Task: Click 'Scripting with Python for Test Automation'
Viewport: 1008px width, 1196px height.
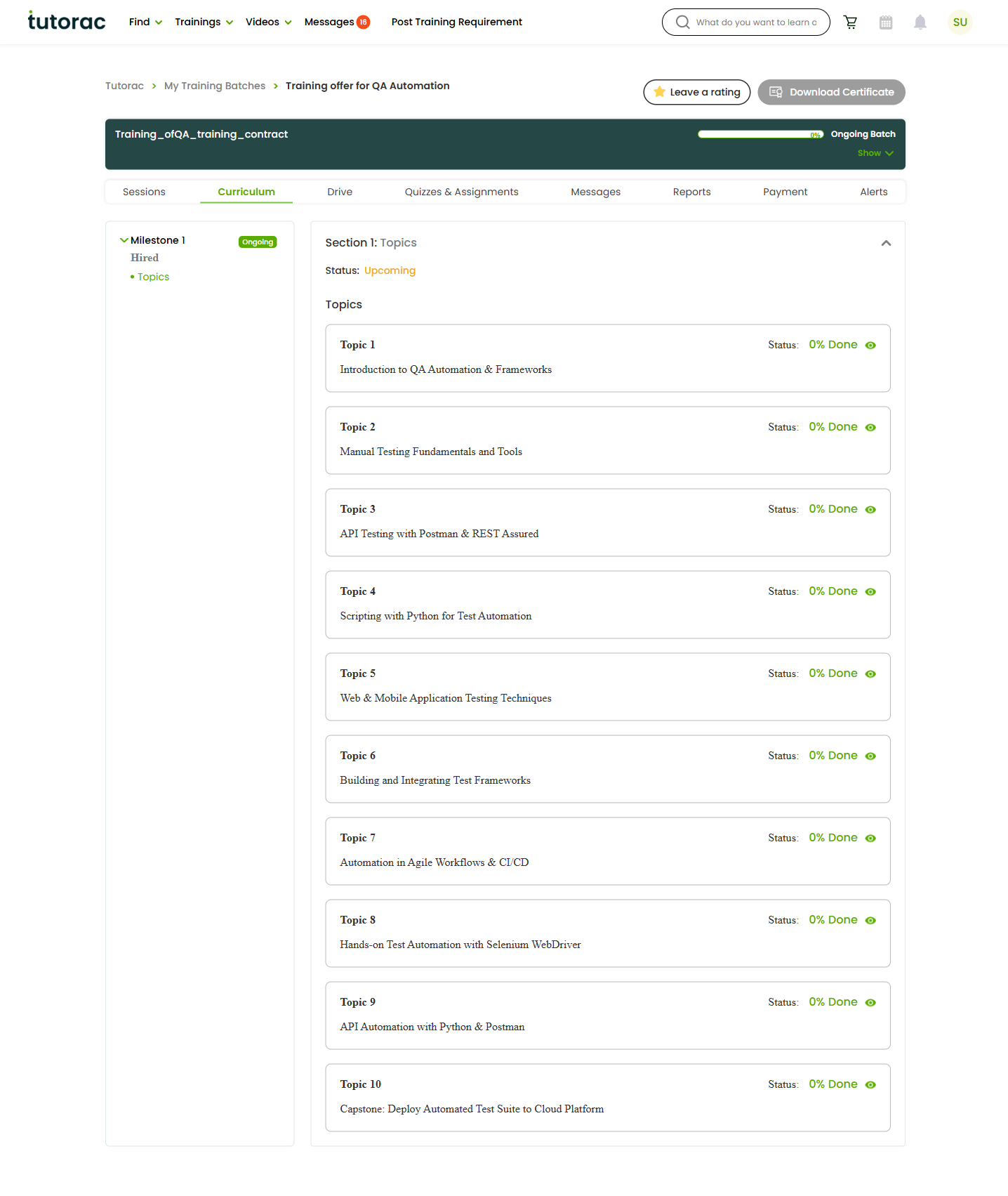Action: 436,616
